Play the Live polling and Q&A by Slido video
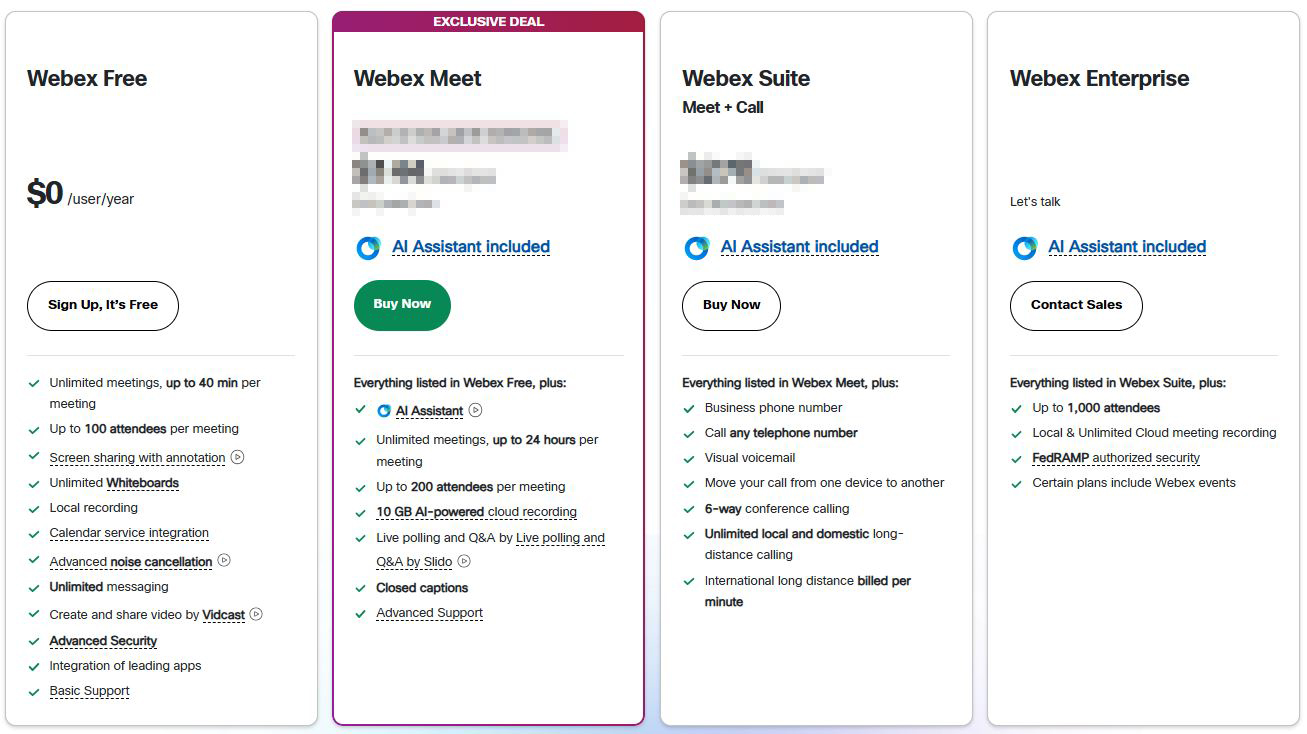This screenshot has width=1307, height=734. click(x=463, y=562)
